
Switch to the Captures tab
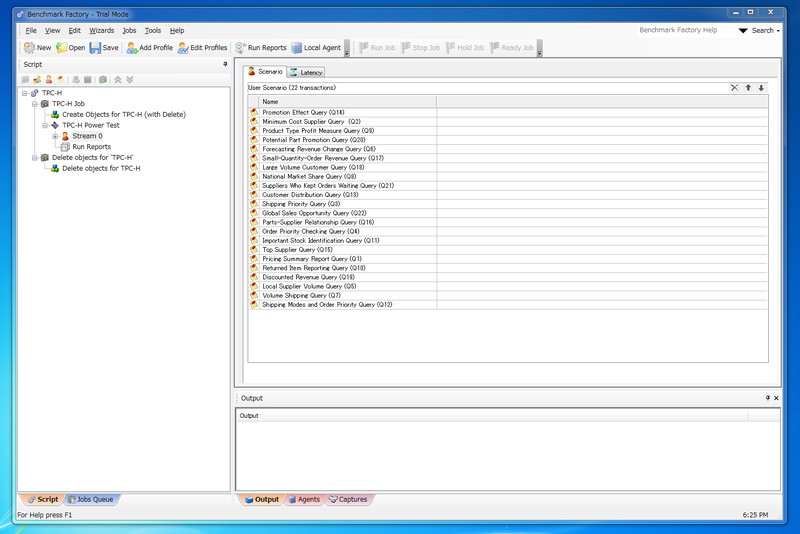pyautogui.click(x=348, y=499)
